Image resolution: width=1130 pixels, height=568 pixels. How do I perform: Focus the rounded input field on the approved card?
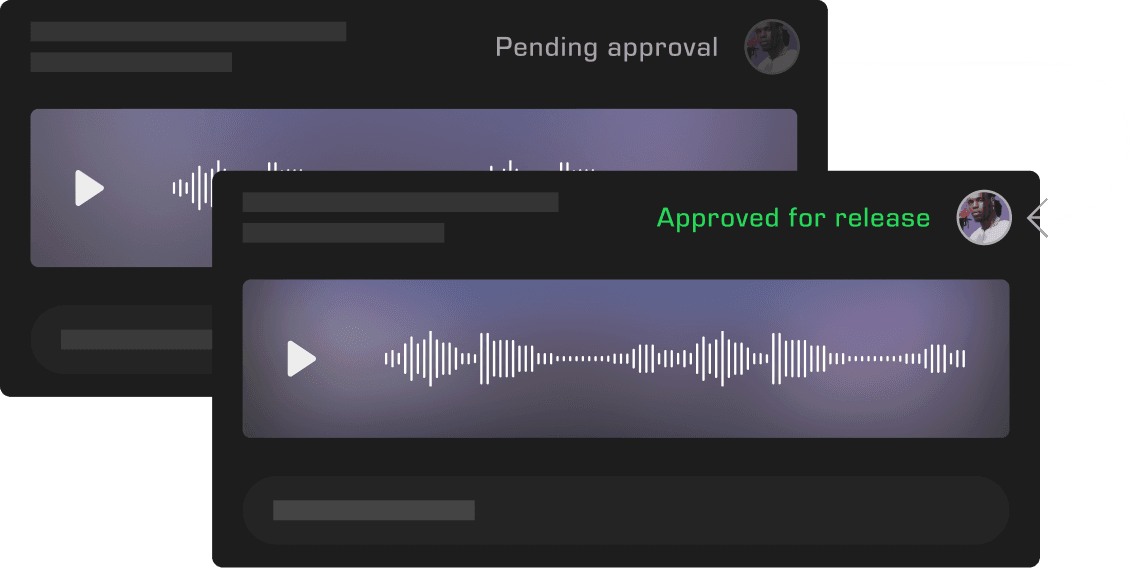[626, 510]
